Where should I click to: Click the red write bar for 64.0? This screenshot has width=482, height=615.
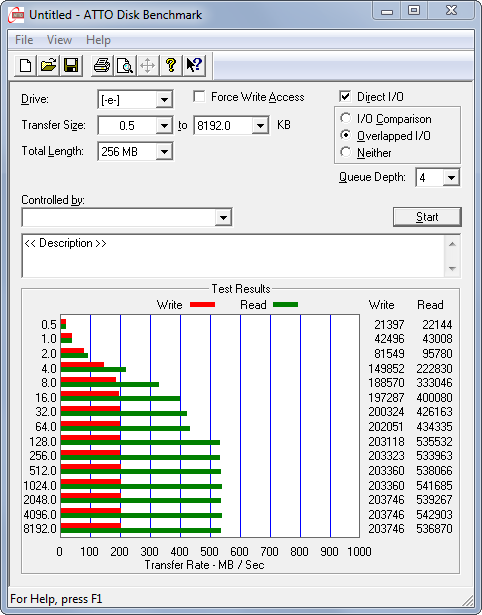90,424
